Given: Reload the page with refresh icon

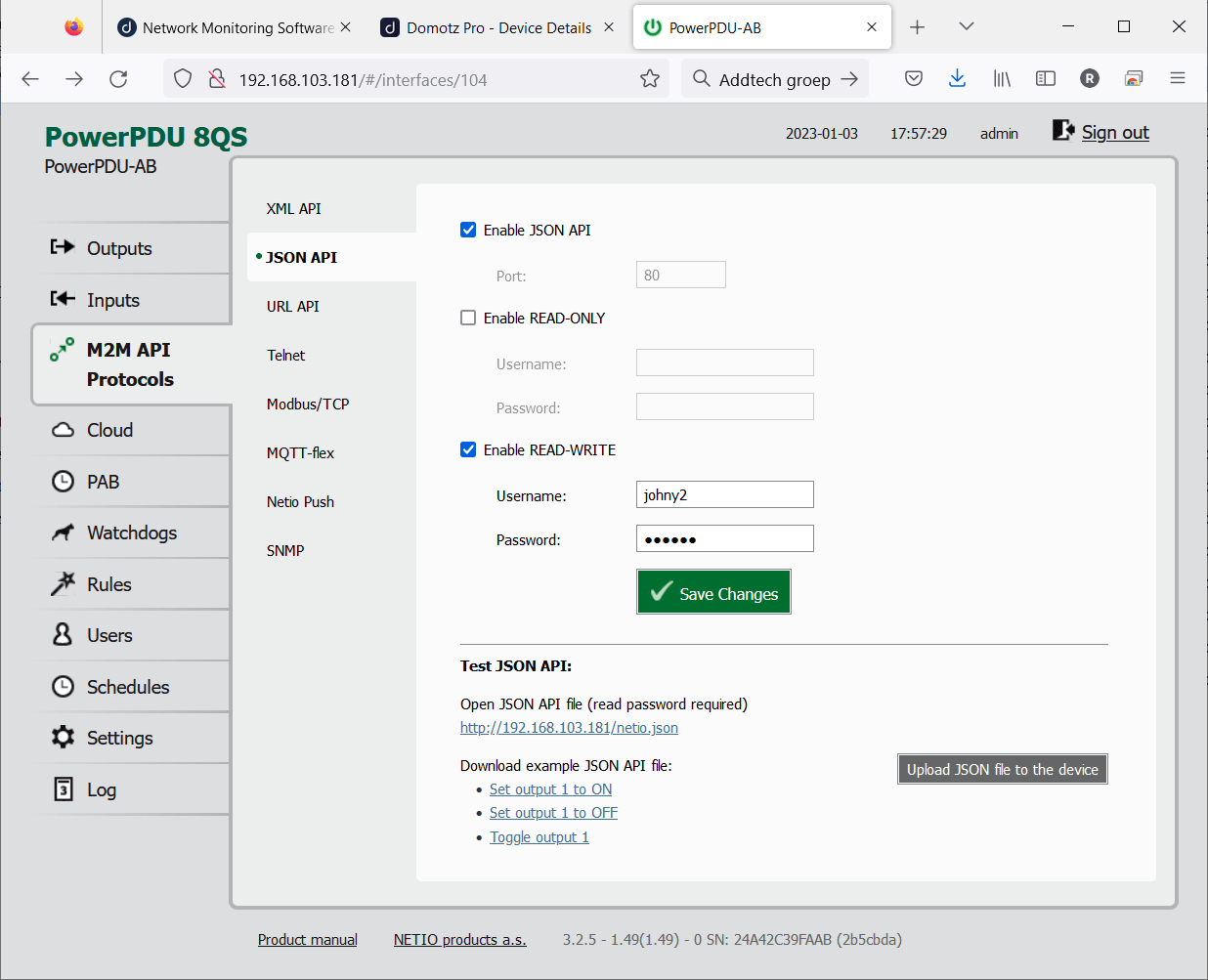Looking at the screenshot, I should point(118,79).
